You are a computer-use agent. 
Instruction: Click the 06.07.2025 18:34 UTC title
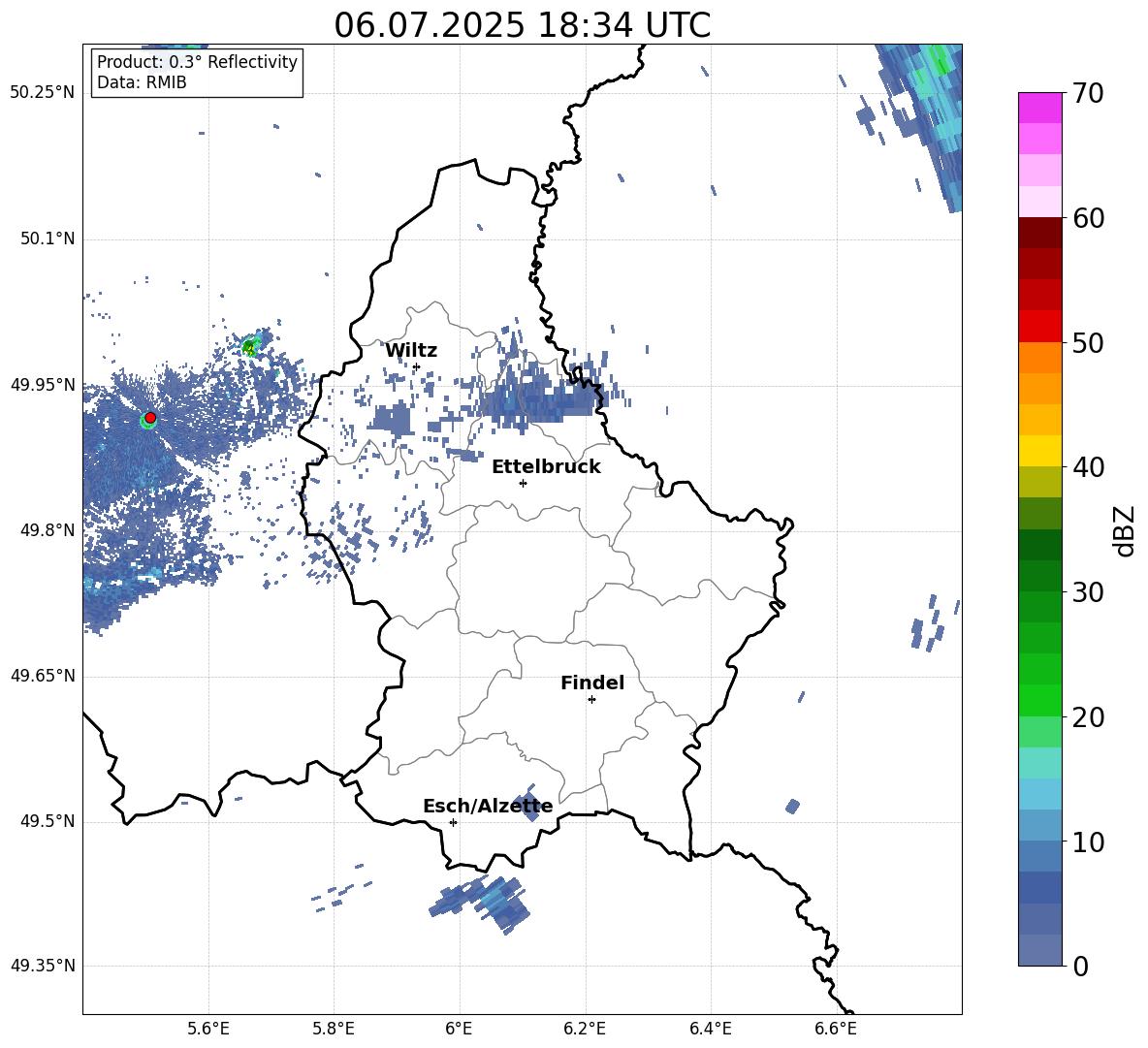522,25
